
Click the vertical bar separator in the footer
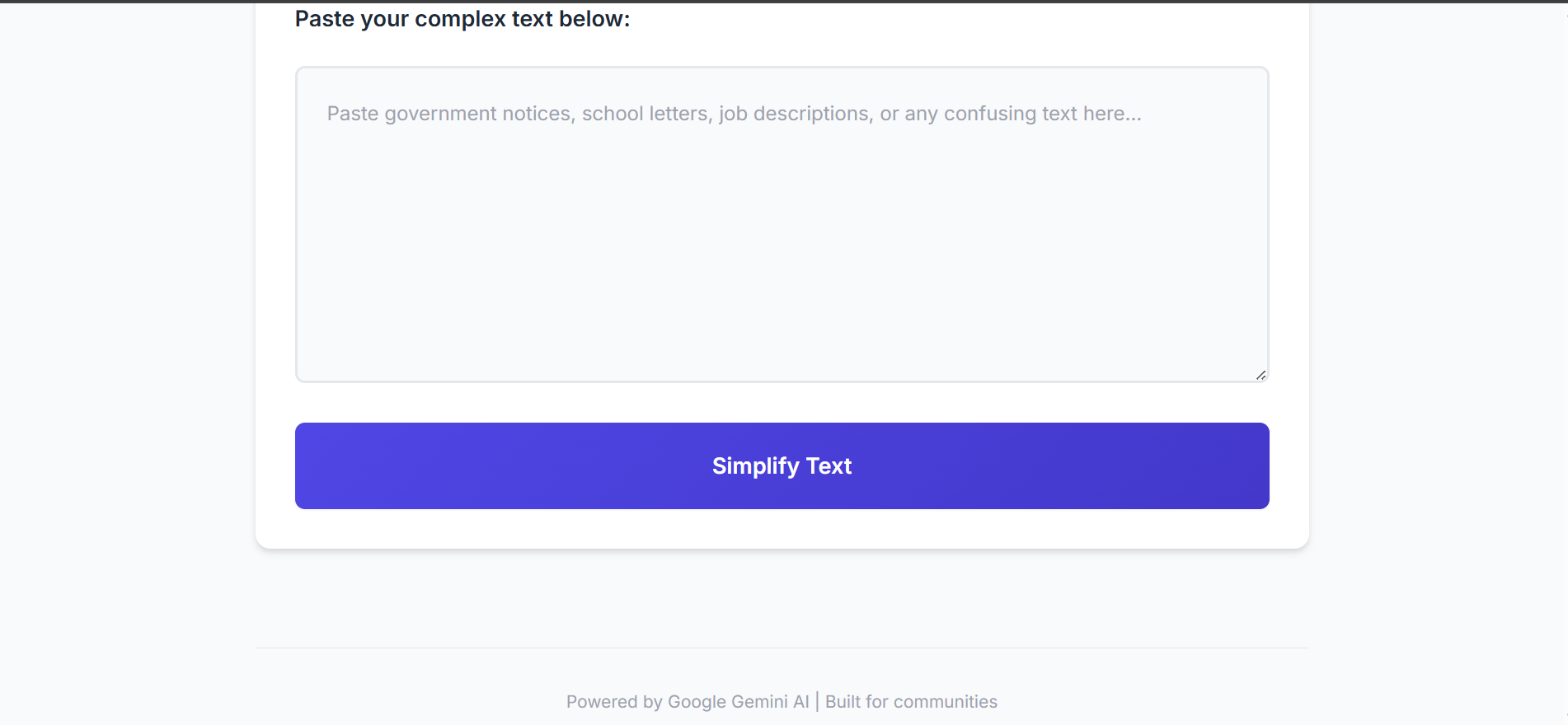(817, 701)
